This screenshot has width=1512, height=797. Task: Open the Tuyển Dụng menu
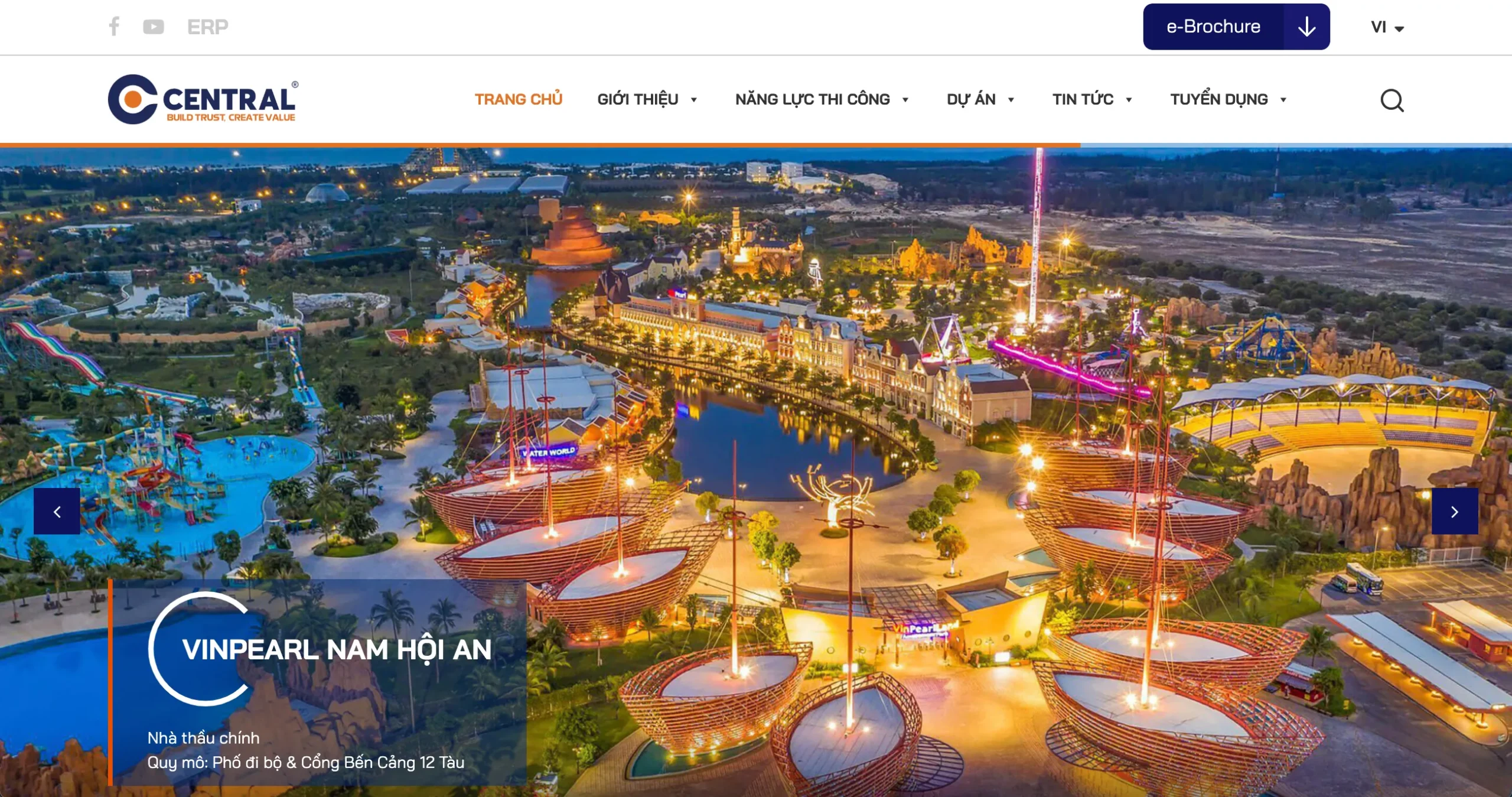click(1218, 99)
